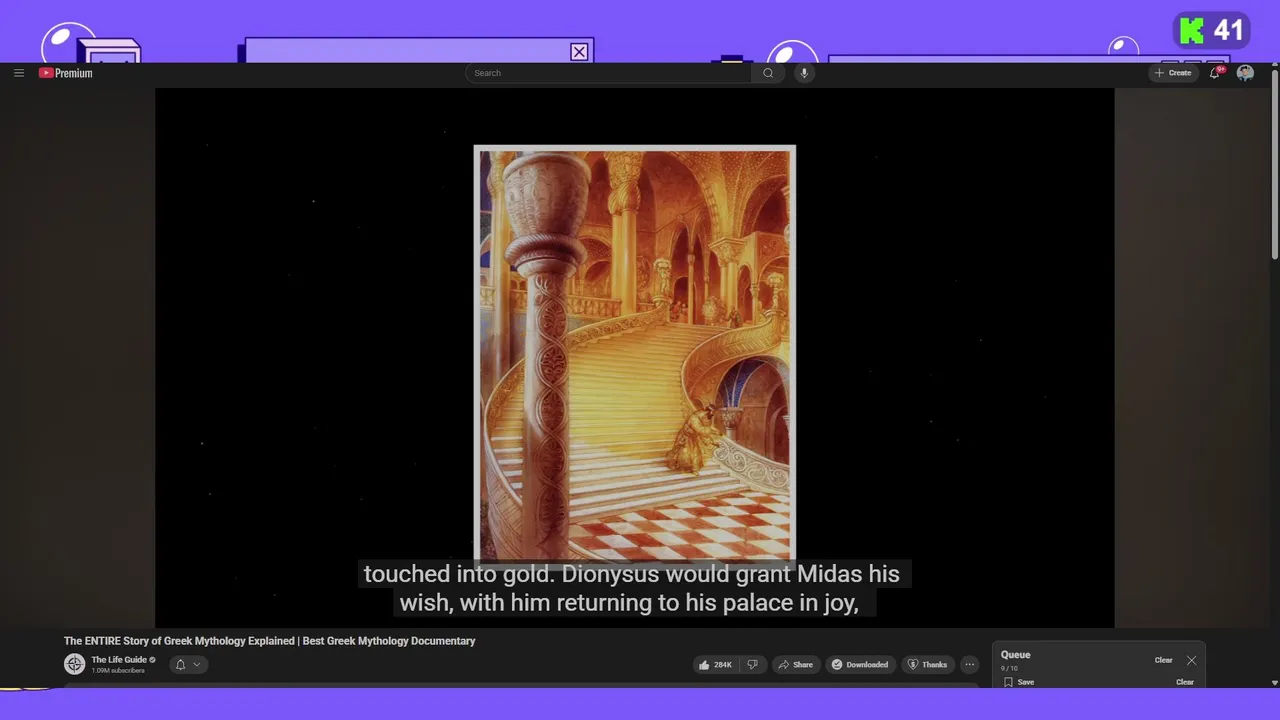This screenshot has height=720, width=1280.
Task: Open more actions ellipsis menu
Action: 969,665
